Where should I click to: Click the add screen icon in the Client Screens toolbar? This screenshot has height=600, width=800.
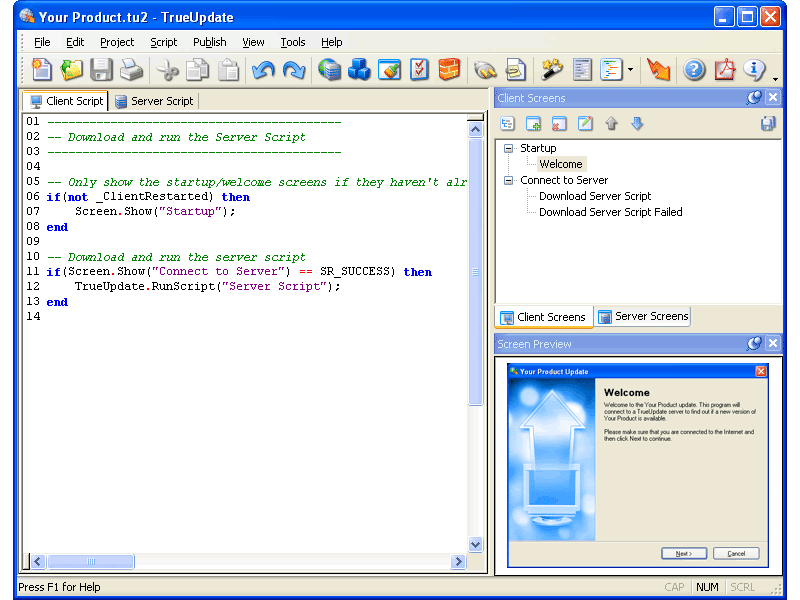tap(533, 123)
